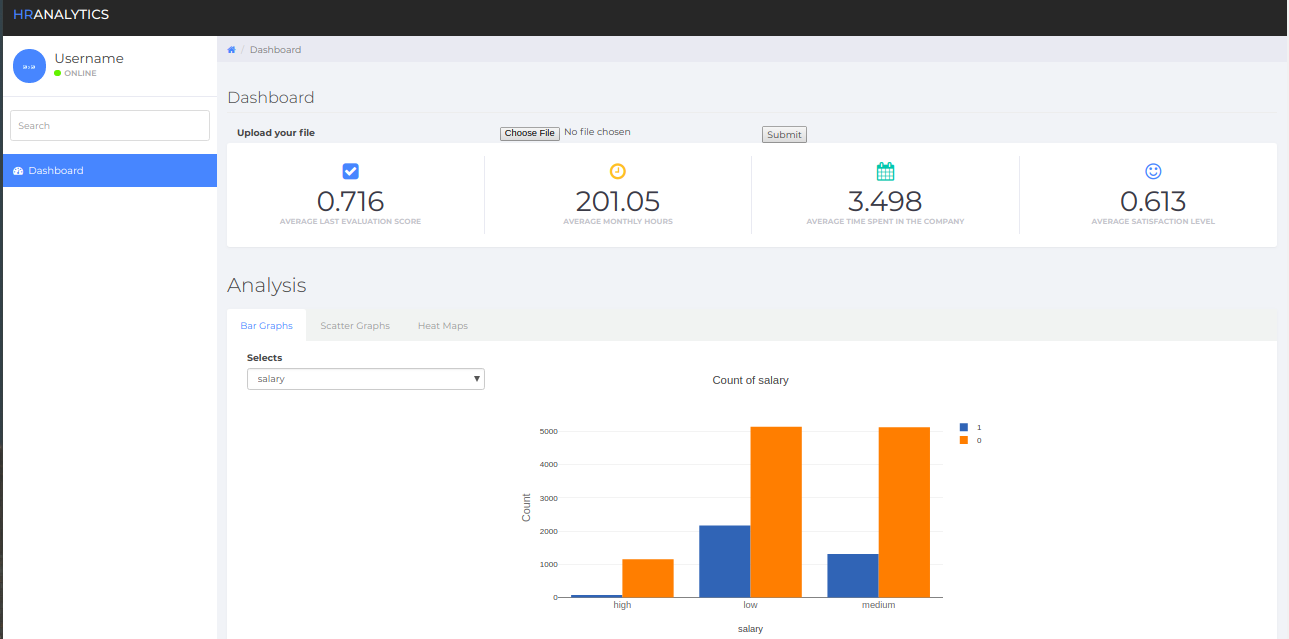Click the 'Upload your file' label
This screenshot has width=1289, height=639.
point(276,133)
